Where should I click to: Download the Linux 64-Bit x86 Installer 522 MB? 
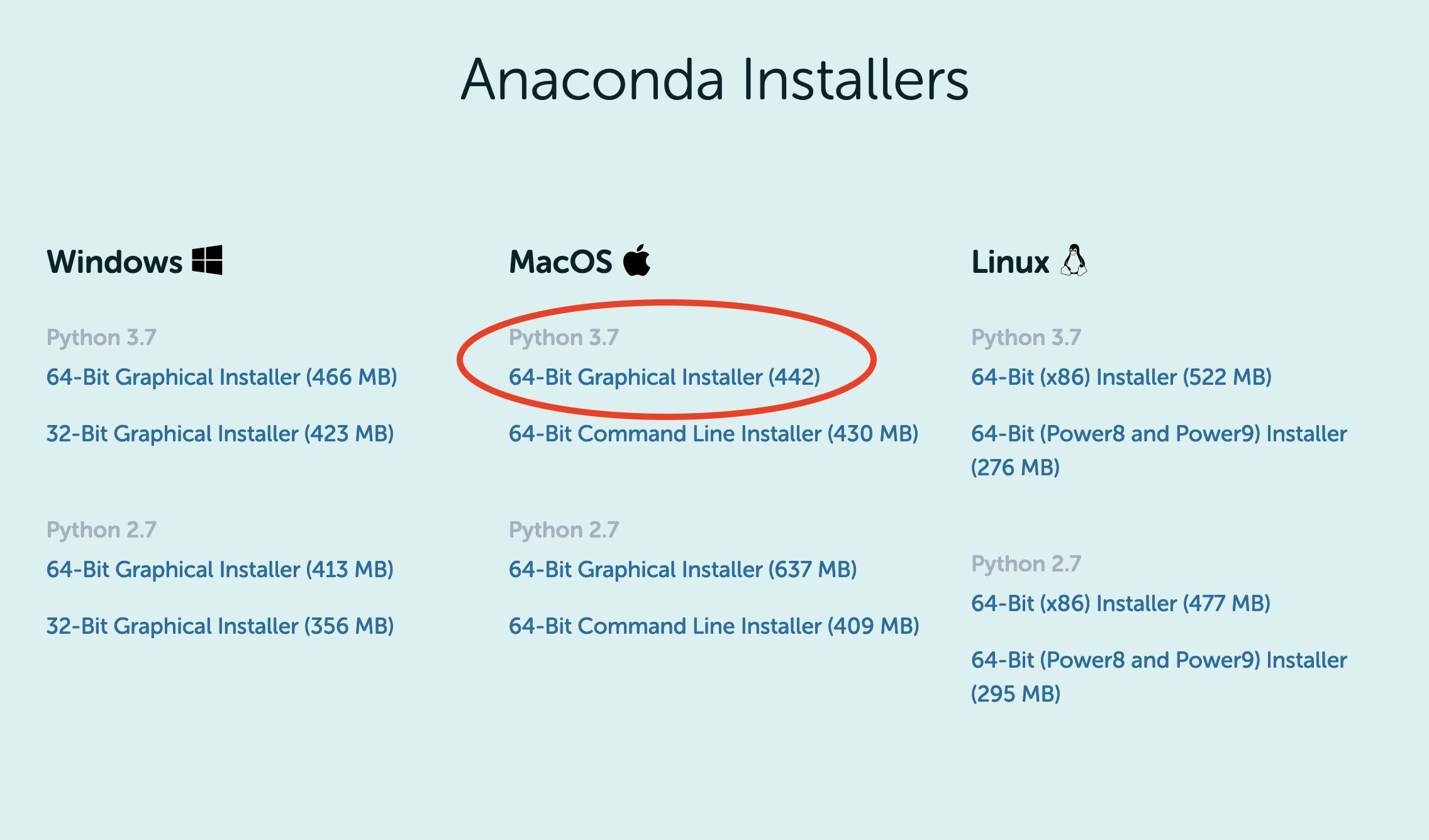point(1120,377)
